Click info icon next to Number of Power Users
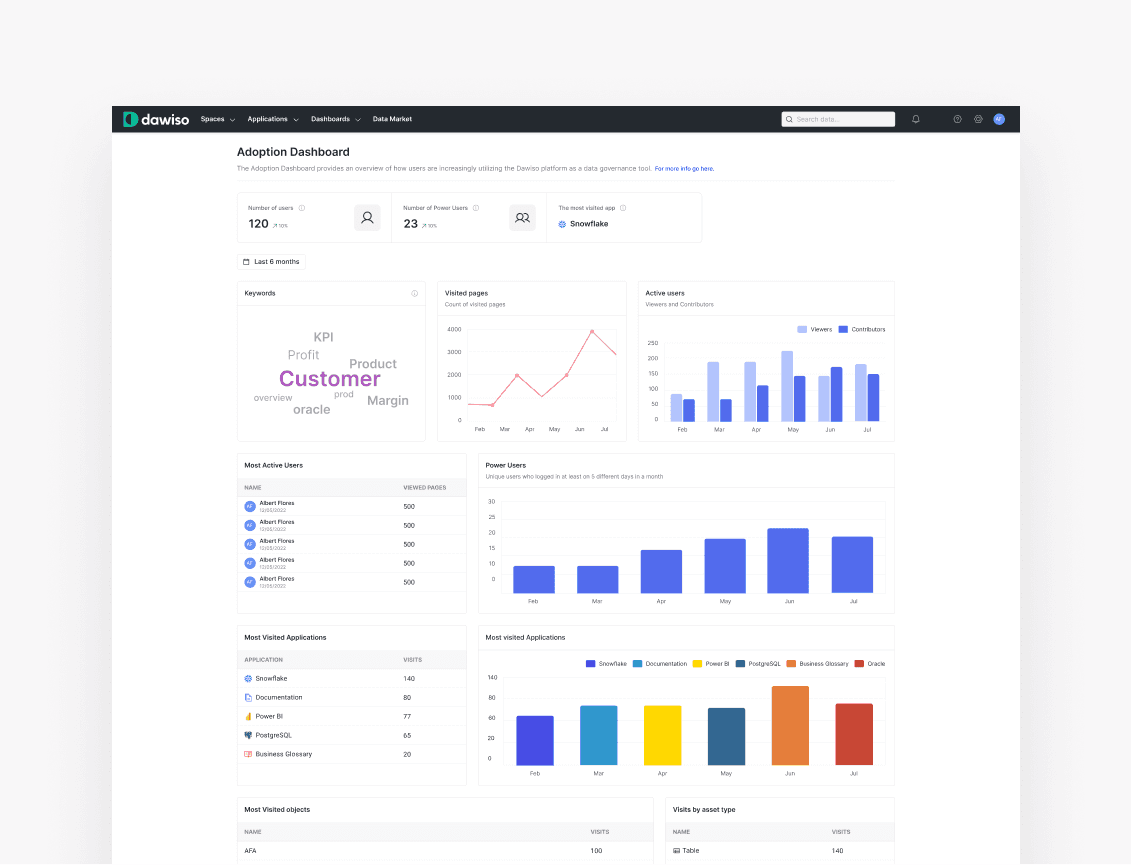The width and height of the screenshot is (1132, 865). 476,208
